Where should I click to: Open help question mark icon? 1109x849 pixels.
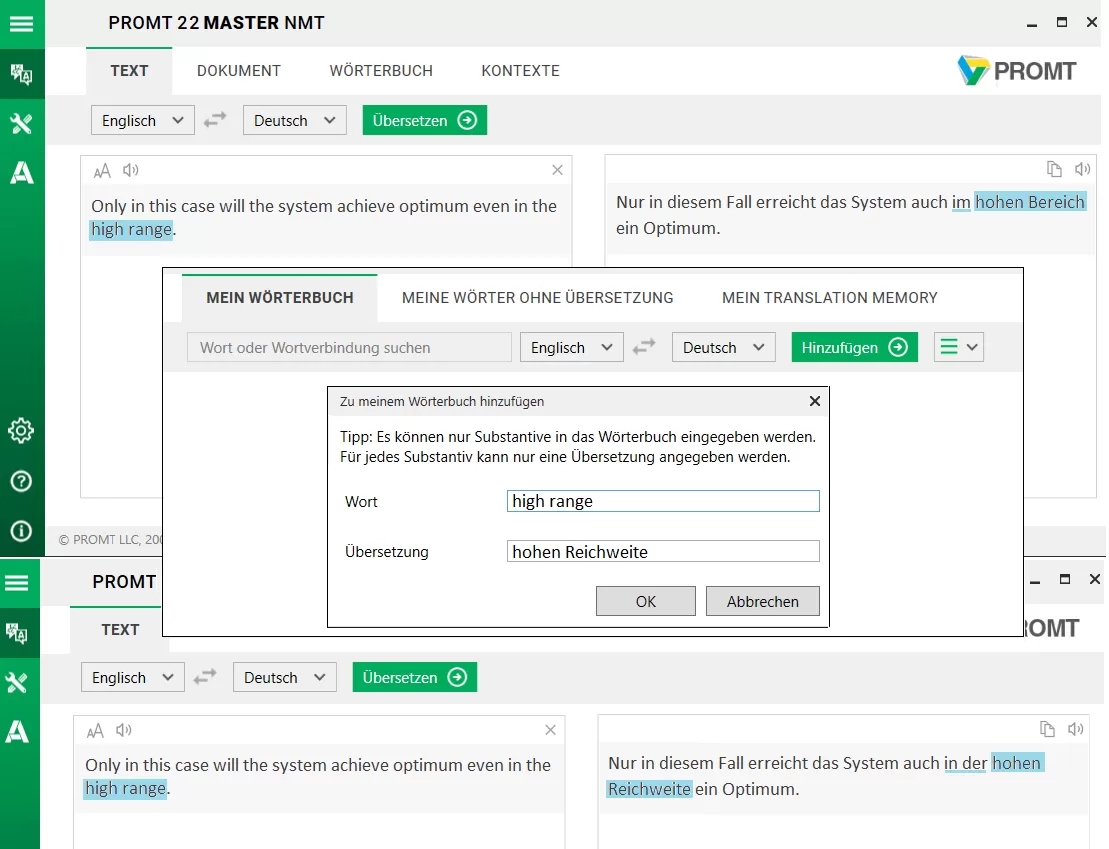coord(21,481)
